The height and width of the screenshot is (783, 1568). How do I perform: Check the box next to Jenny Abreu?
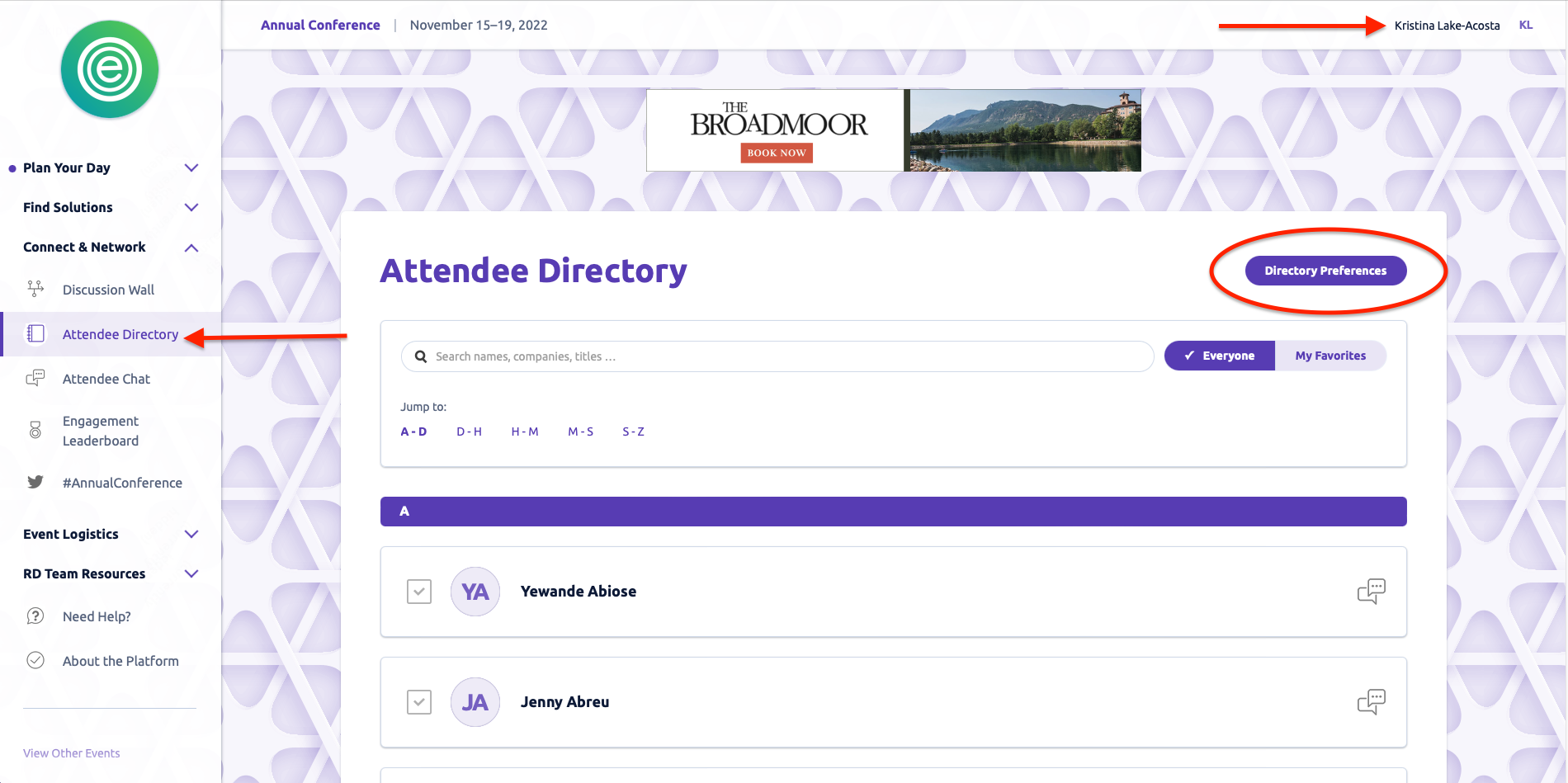click(x=419, y=702)
